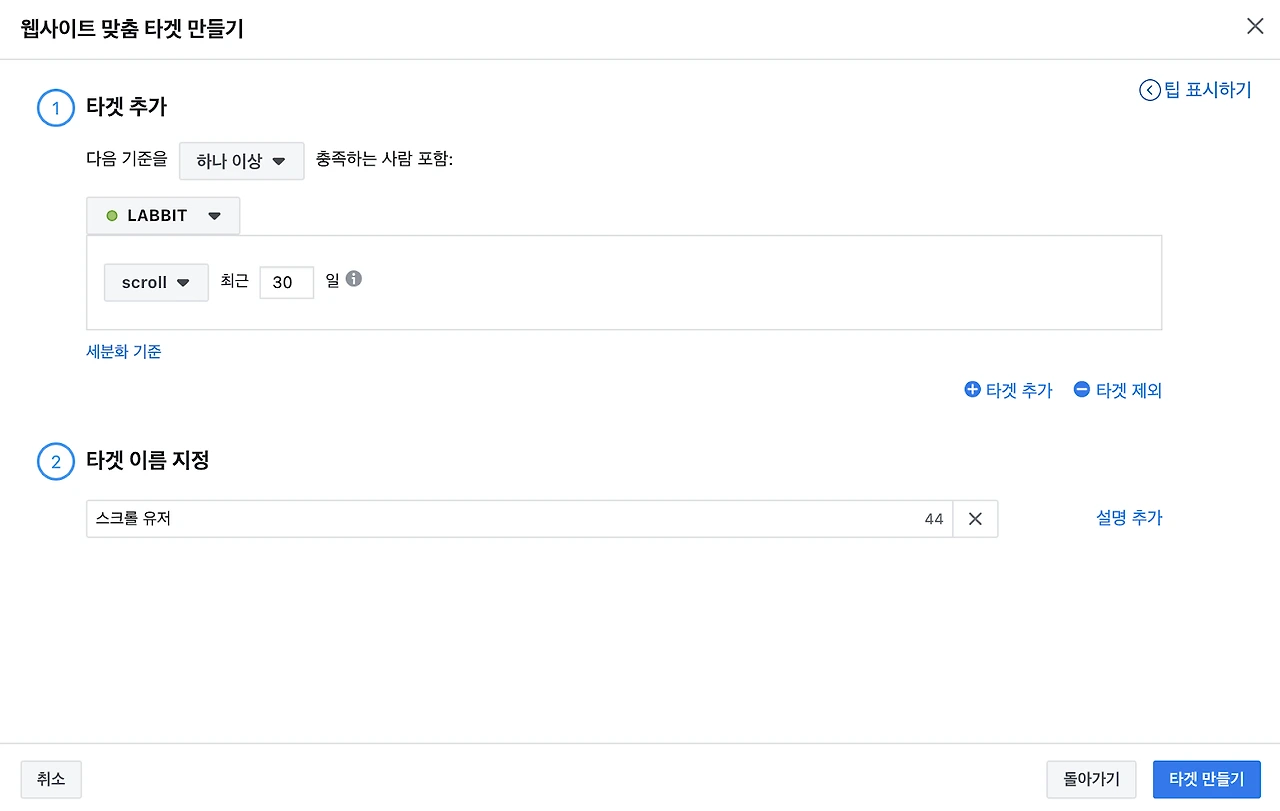Focus the 30 days input field
Screen dimensions: 1280x811
point(286,283)
